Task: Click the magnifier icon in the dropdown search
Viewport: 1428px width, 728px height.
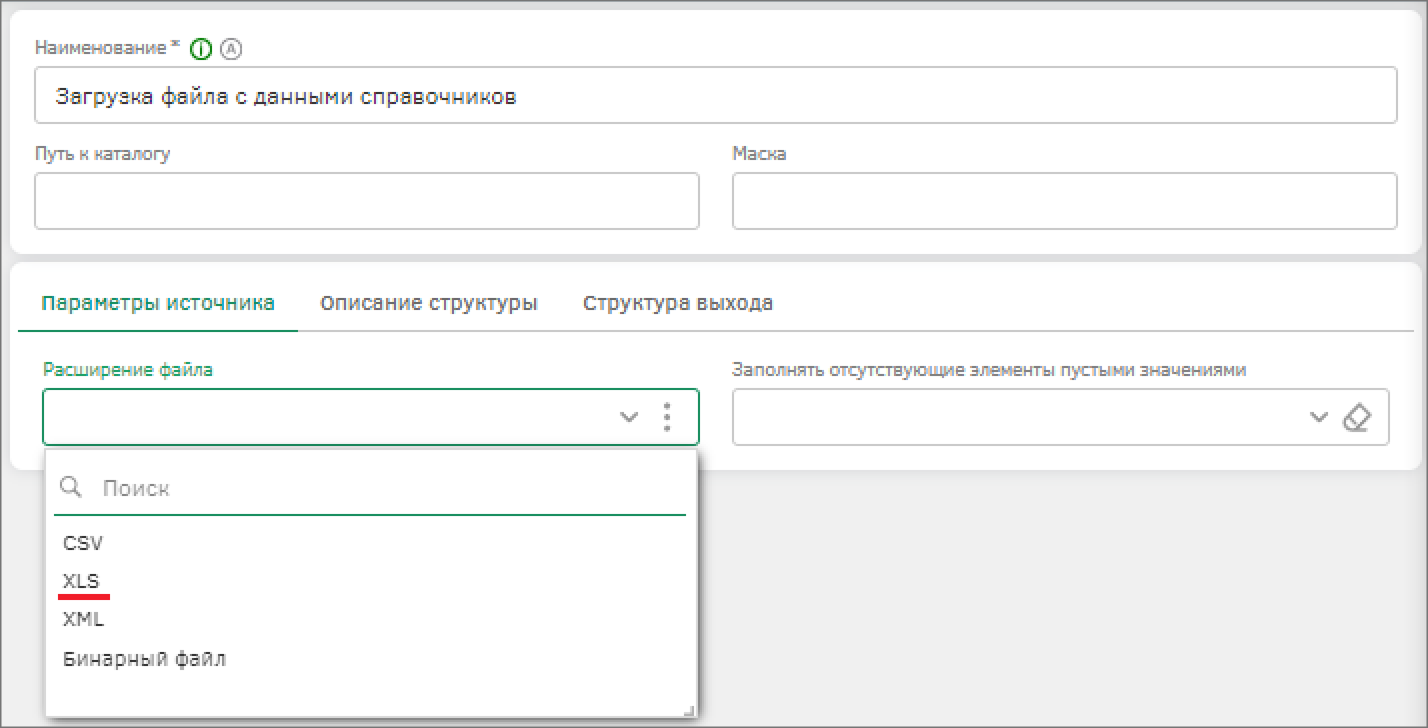Action: click(71, 487)
